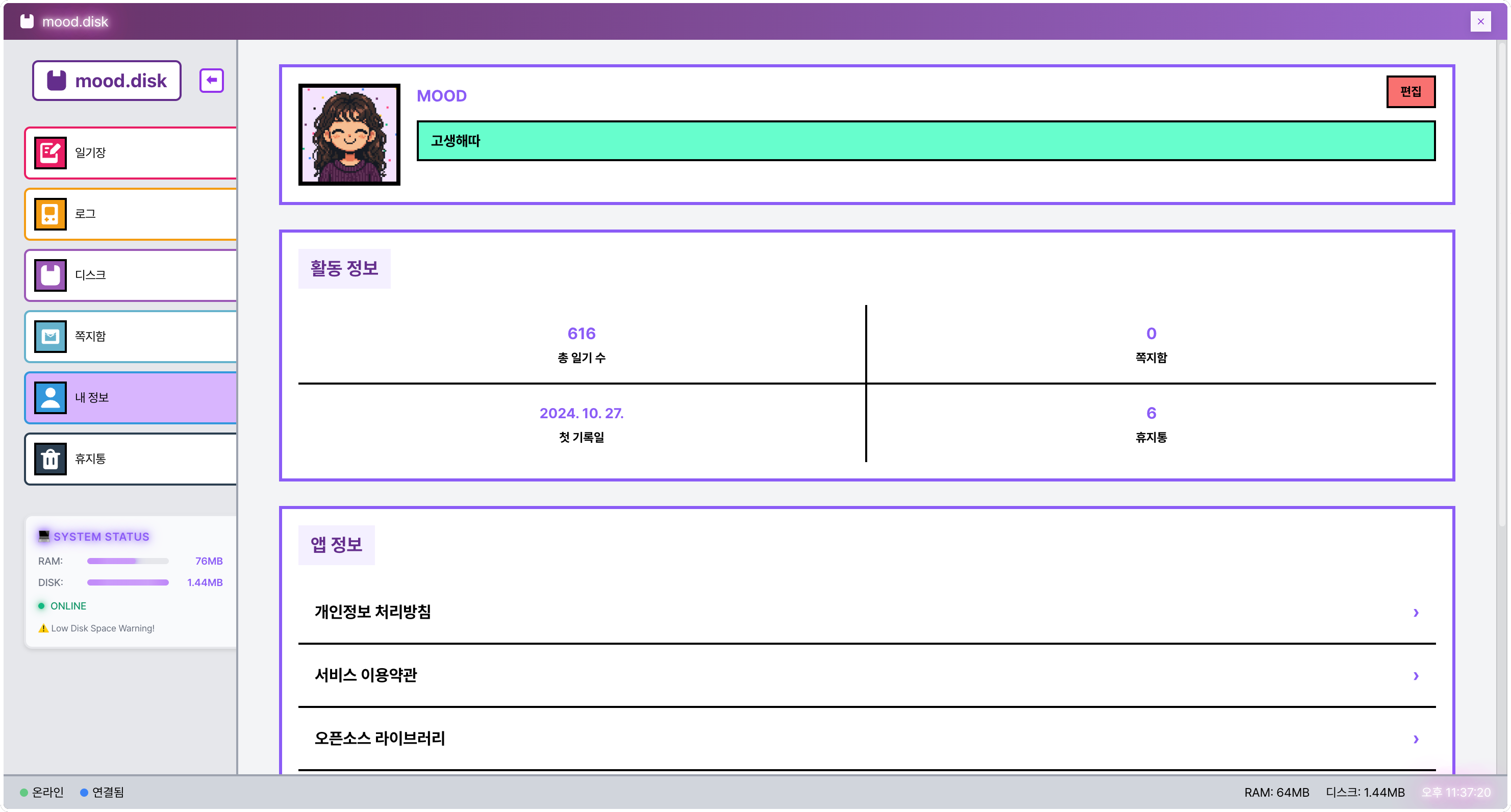Image resolution: width=1511 pixels, height=812 pixels.
Task: Click the blue 연결됨 indicator in status bar
Action: (x=84, y=793)
